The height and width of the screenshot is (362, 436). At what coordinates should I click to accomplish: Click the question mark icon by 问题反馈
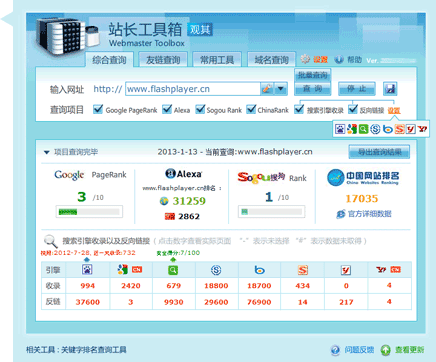(335, 350)
